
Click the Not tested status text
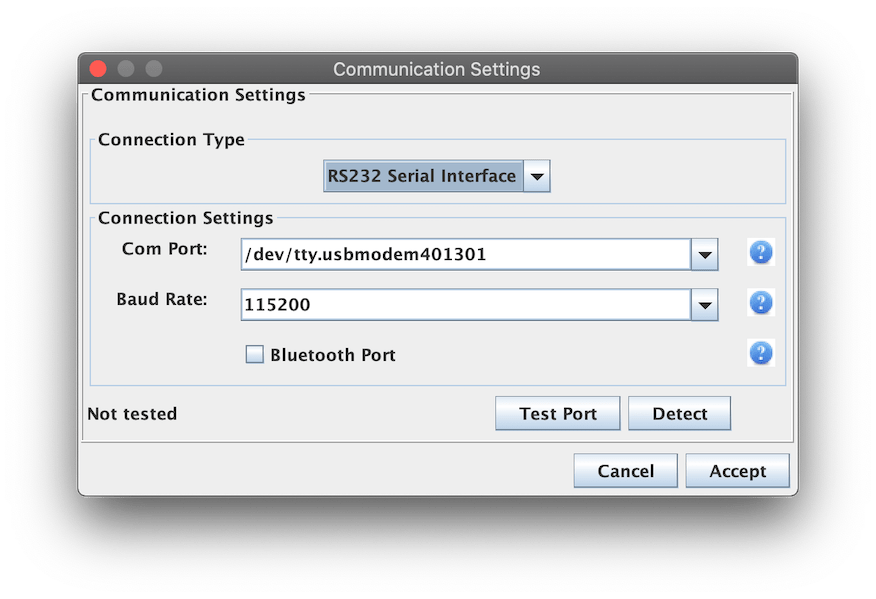[132, 414]
